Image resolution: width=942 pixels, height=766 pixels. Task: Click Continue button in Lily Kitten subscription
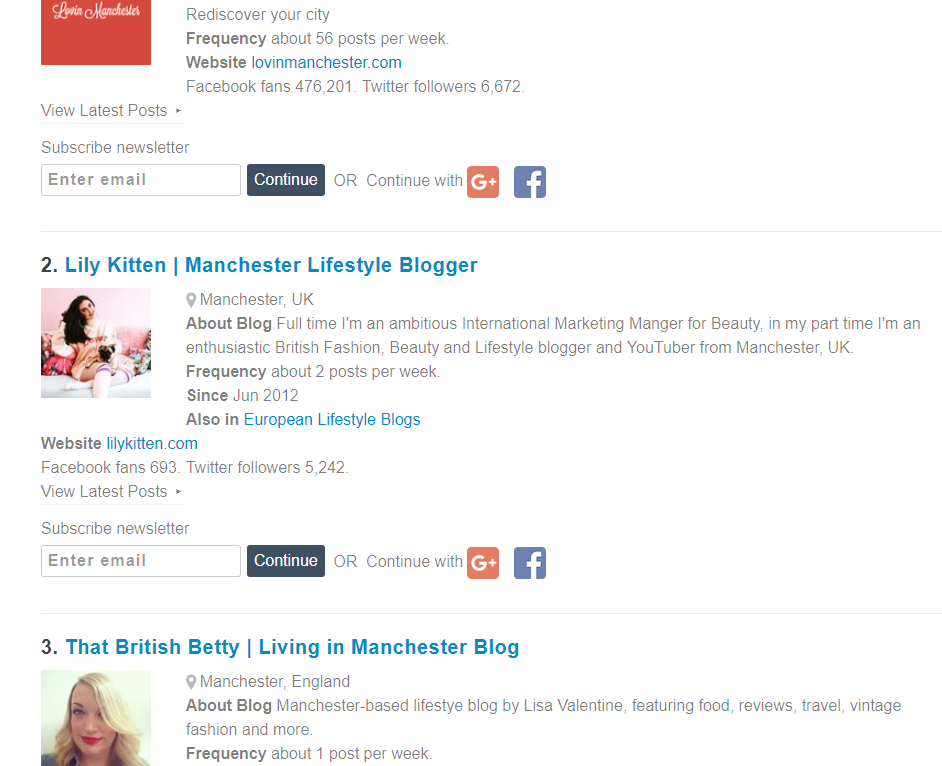pos(286,561)
